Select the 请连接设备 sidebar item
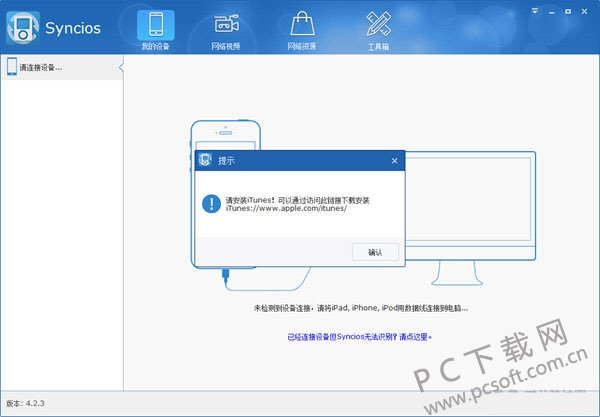Viewport: 600px width, 417px height. 62,67
